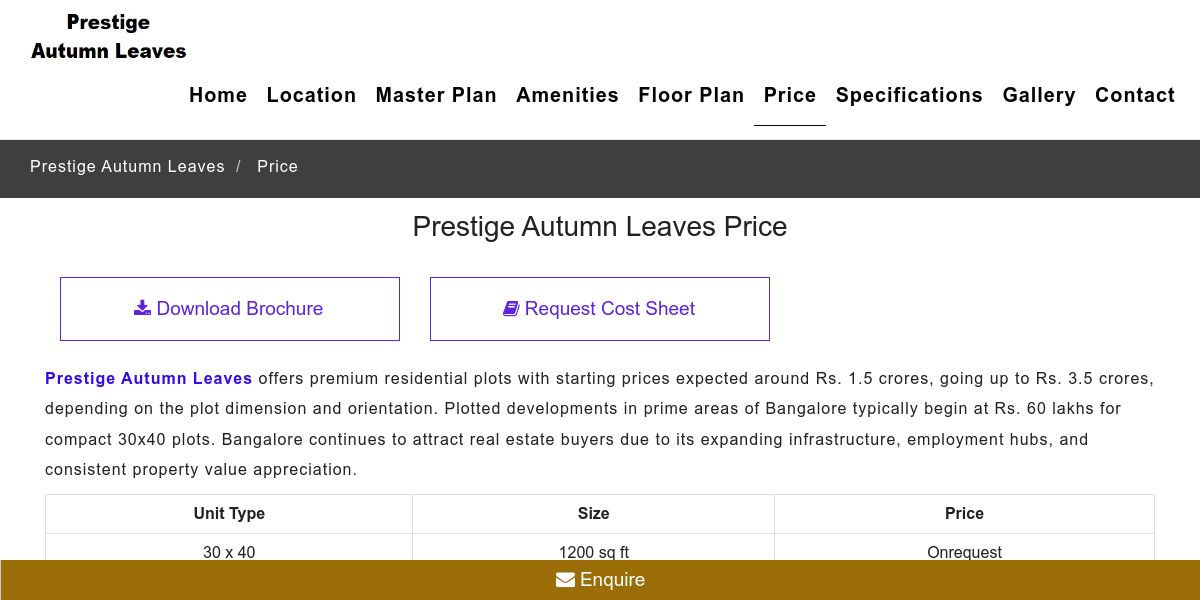This screenshot has width=1200, height=600.
Task: Open the Home menu item
Action: (218, 95)
